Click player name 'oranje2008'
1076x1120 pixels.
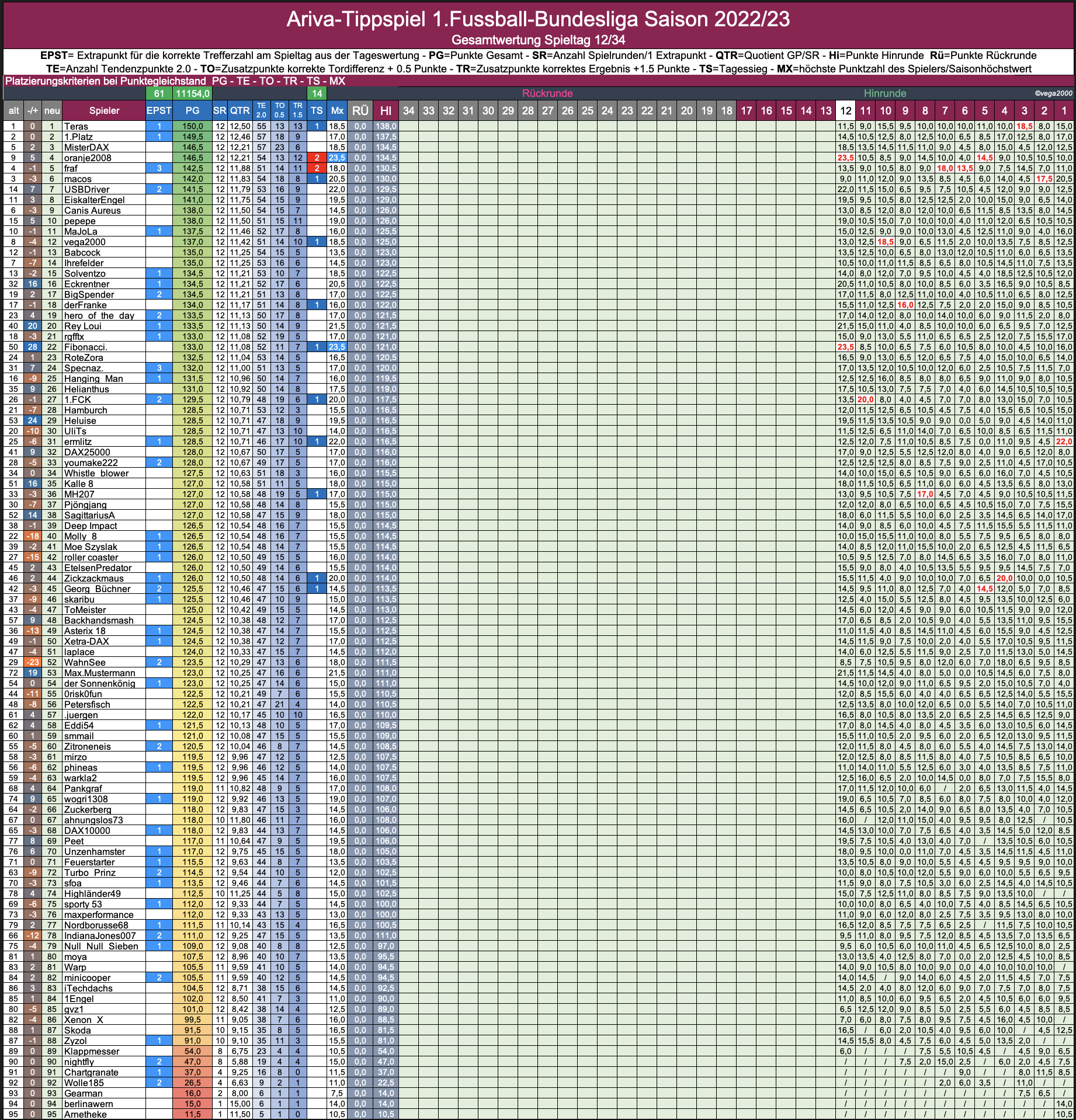coord(88,158)
